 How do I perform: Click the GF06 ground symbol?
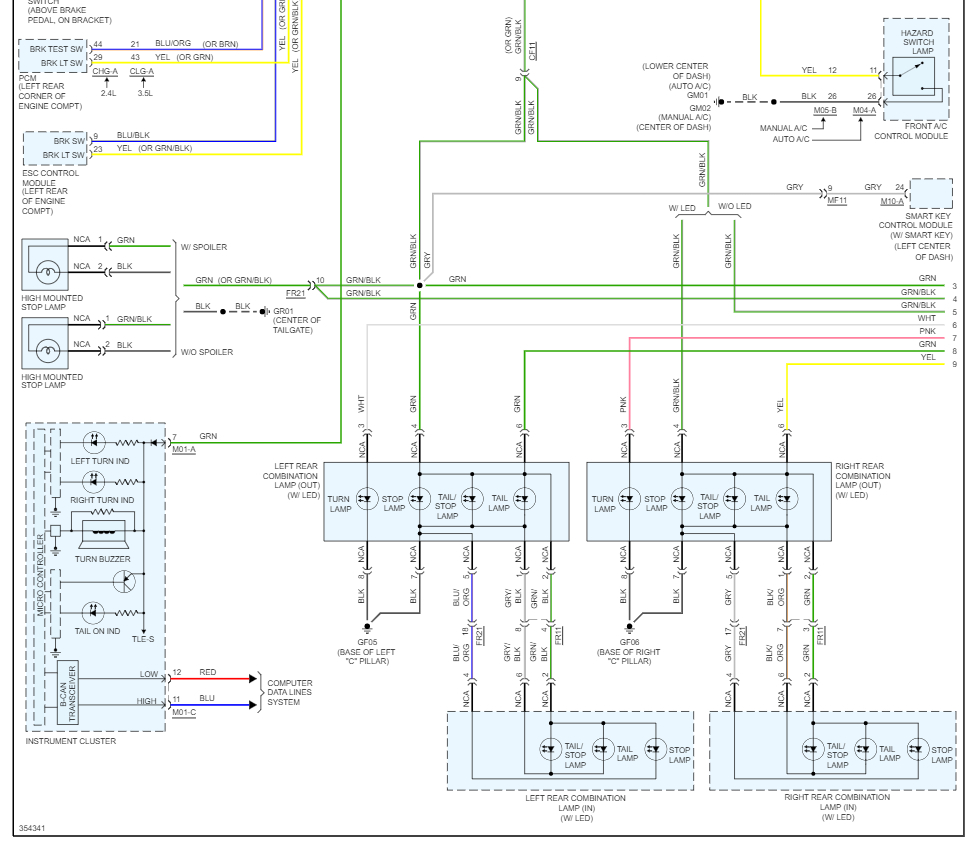pyautogui.click(x=629, y=628)
